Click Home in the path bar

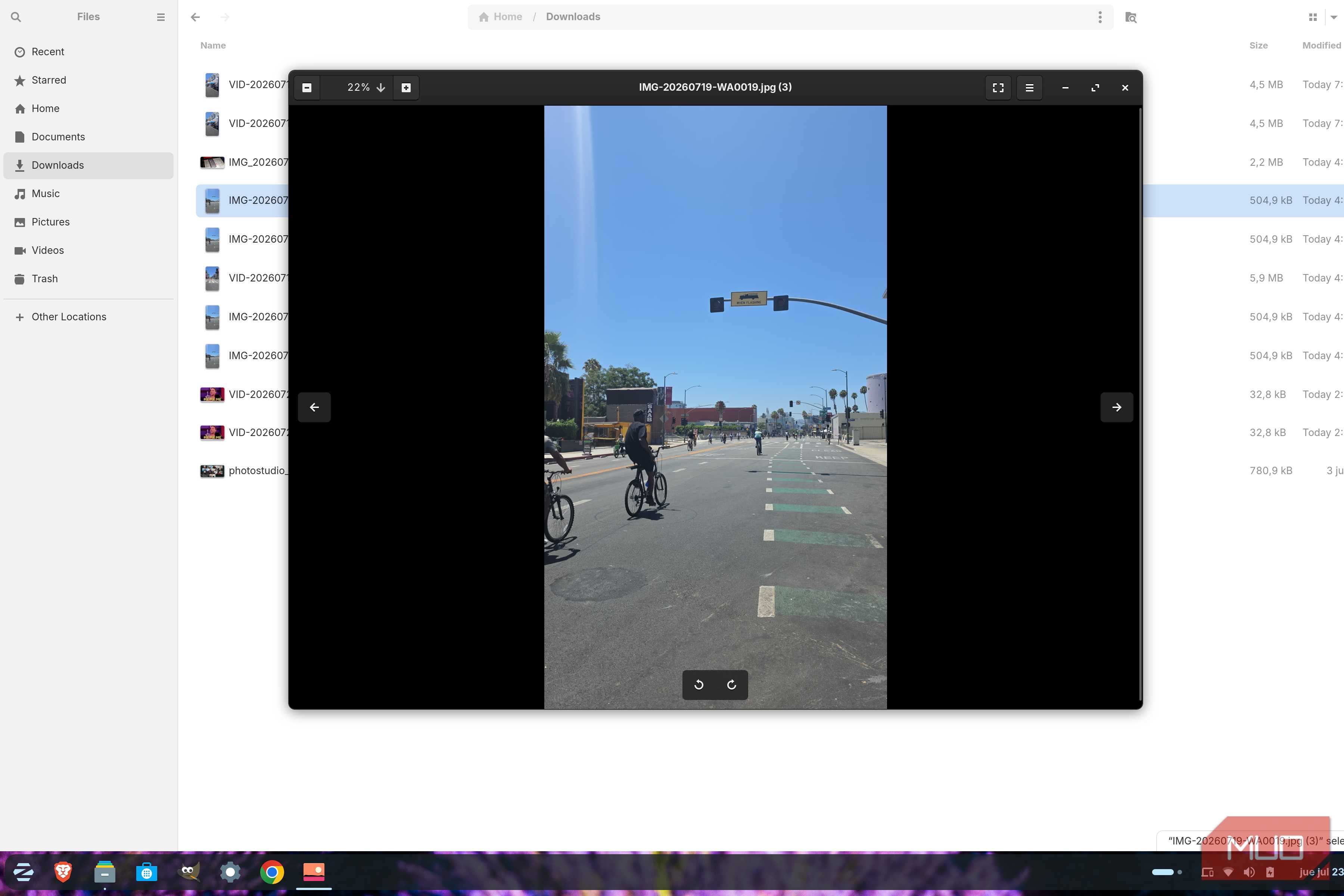point(501,17)
